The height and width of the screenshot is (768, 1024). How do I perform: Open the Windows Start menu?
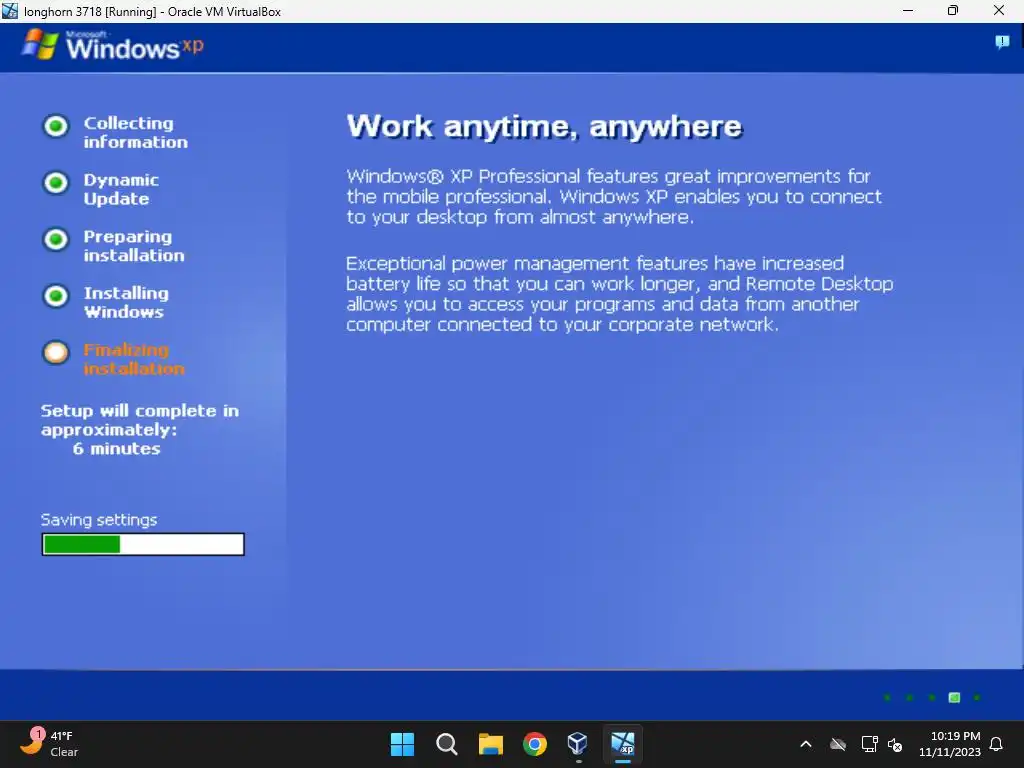[402, 744]
